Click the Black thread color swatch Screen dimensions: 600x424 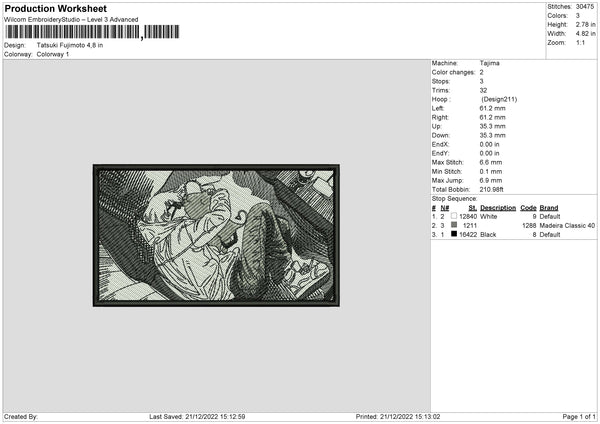454,234
